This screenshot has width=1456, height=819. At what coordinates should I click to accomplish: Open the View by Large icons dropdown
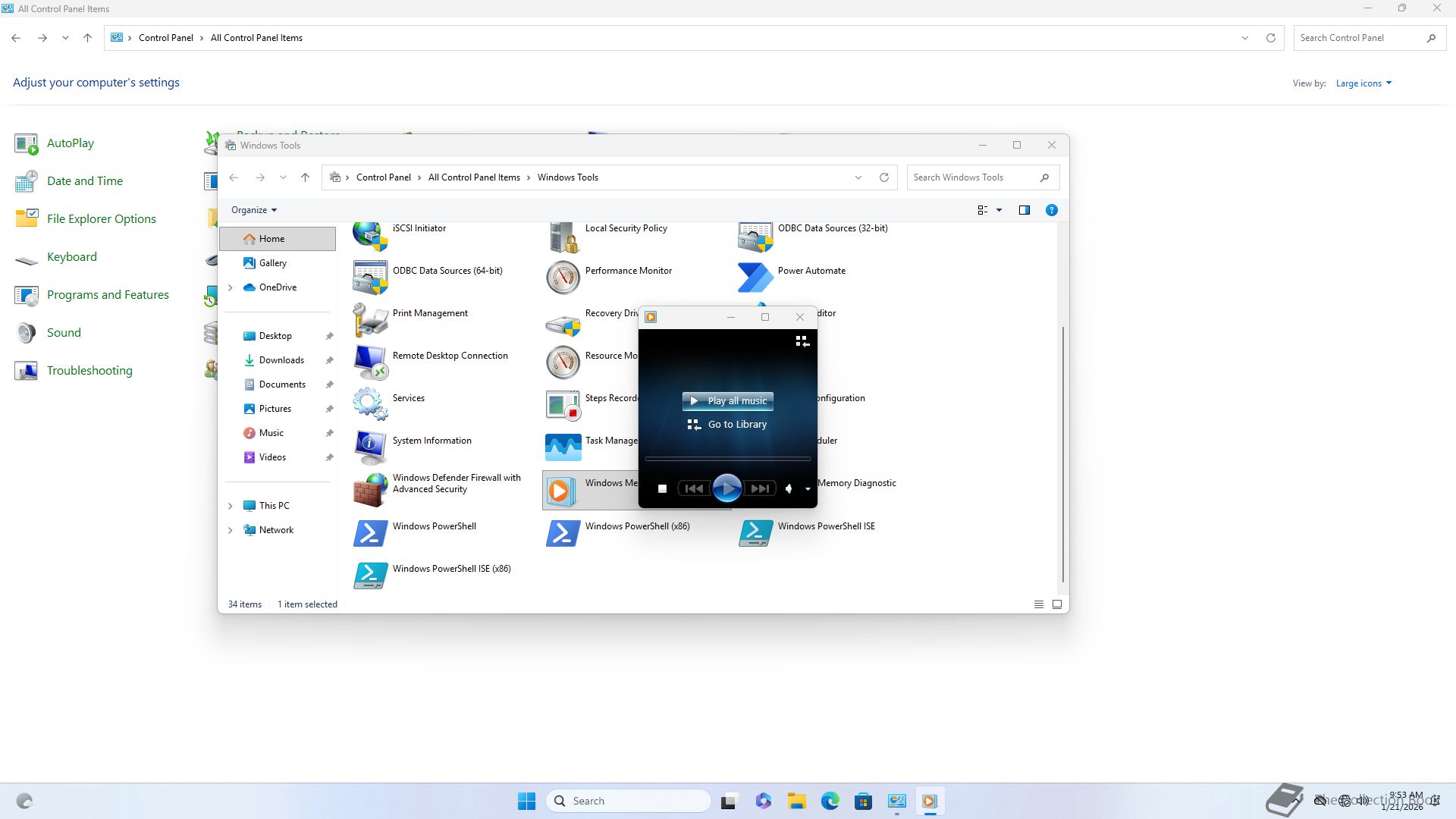(x=1363, y=83)
